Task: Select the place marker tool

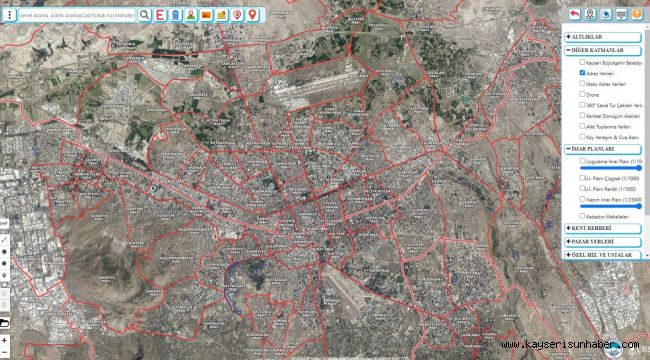Action: click(4, 275)
